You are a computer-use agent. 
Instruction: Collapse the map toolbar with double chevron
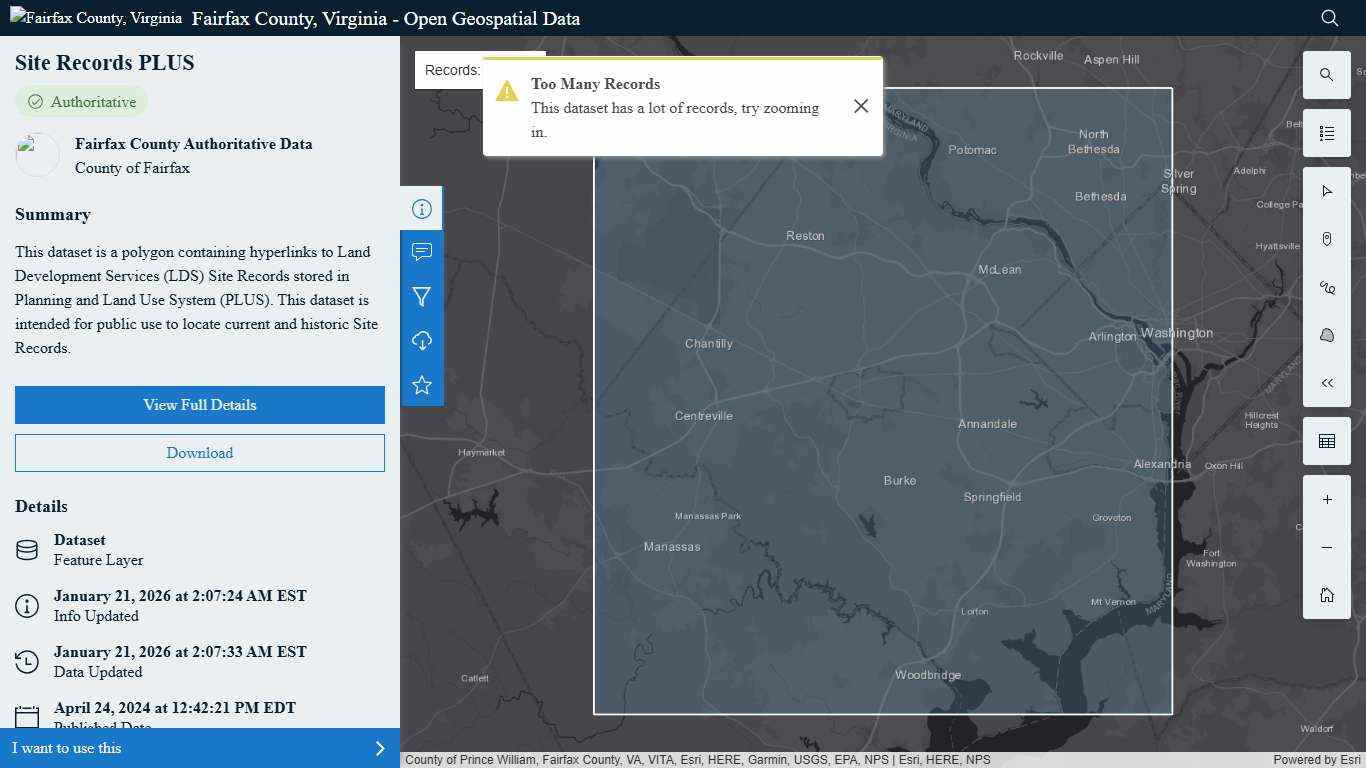pos(1327,382)
